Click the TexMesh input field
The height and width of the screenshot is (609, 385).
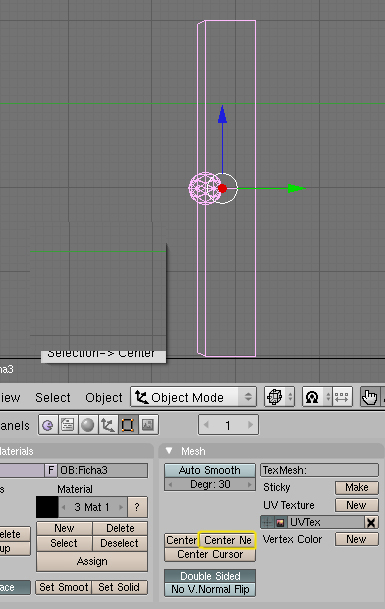click(x=319, y=470)
